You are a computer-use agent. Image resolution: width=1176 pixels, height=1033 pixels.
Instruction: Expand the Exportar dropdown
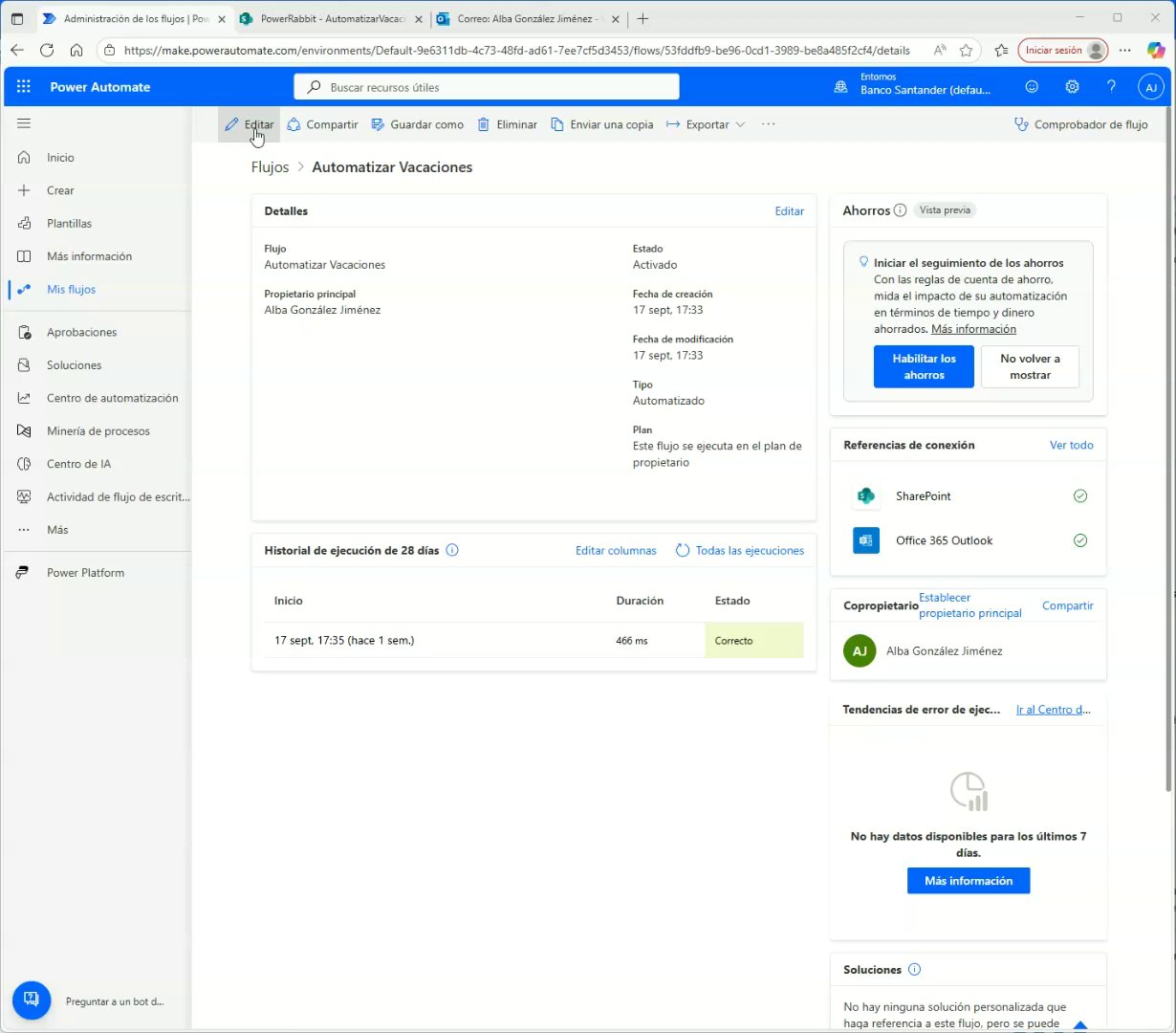point(706,124)
